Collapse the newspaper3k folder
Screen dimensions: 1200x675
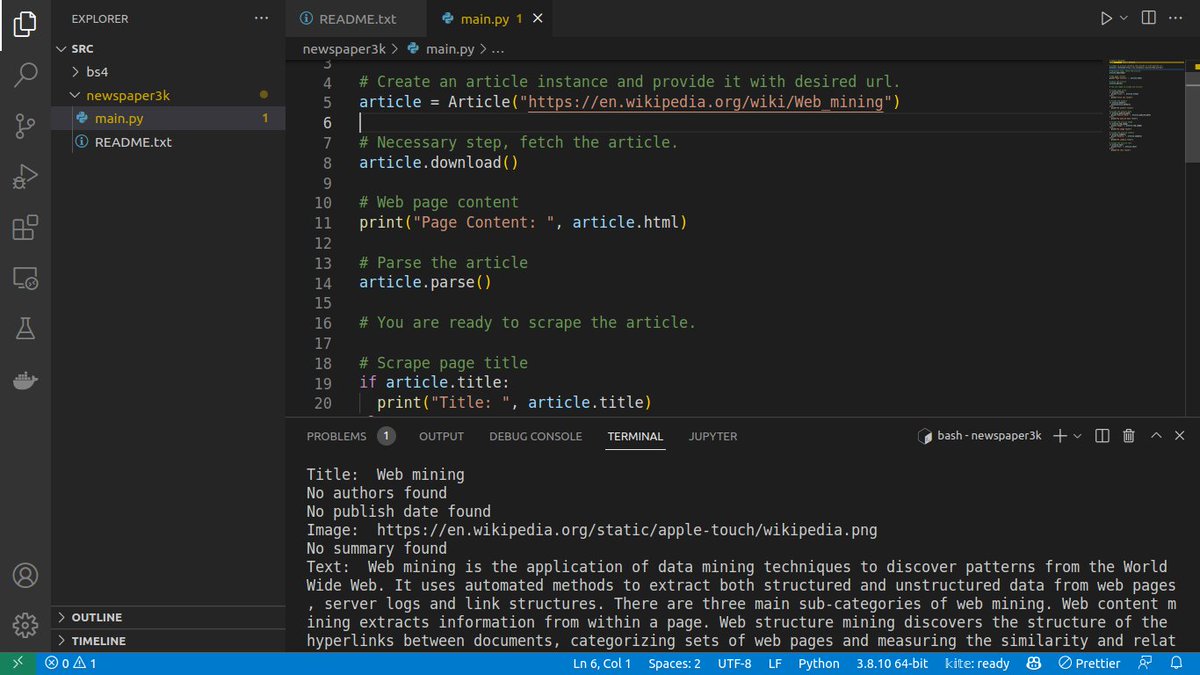coord(168,96)
